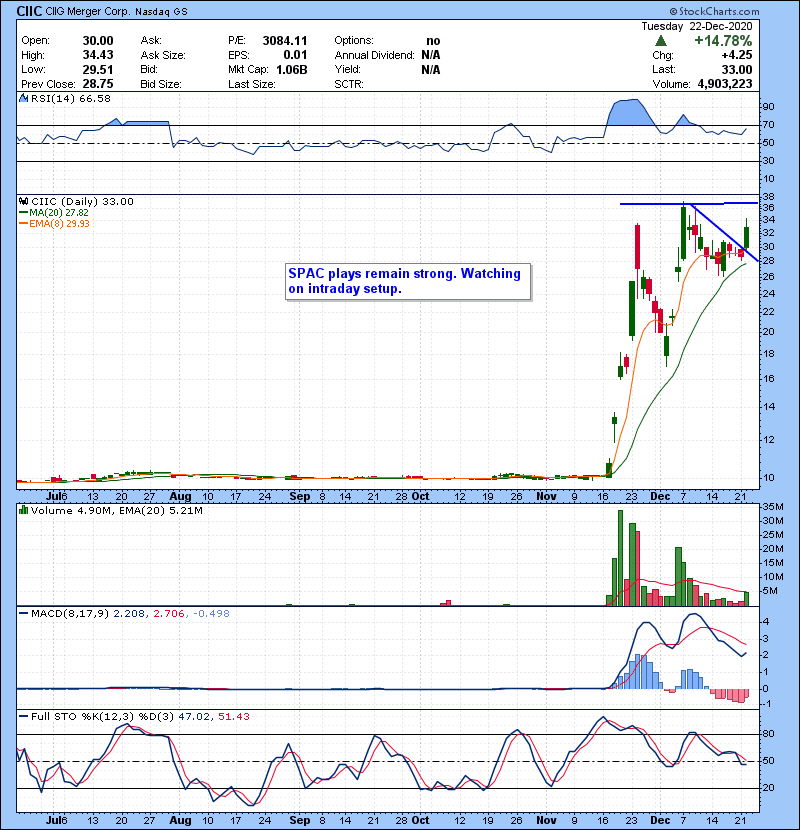Click the 36 price level on right axis
800x830 pixels.
768,208
